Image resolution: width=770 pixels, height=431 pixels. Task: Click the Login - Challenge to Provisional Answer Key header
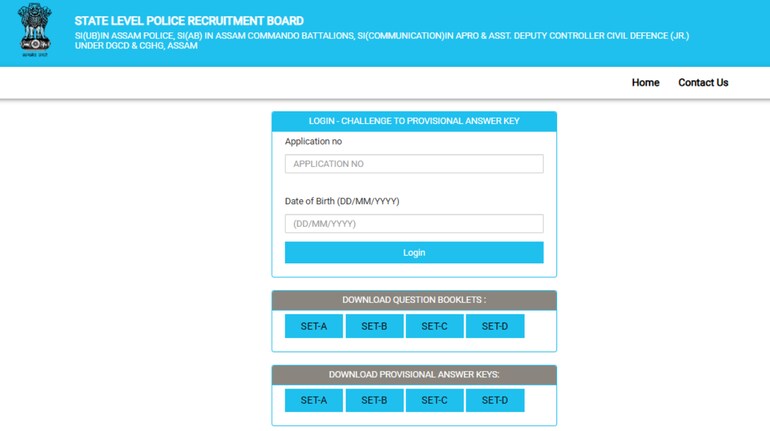pos(414,121)
